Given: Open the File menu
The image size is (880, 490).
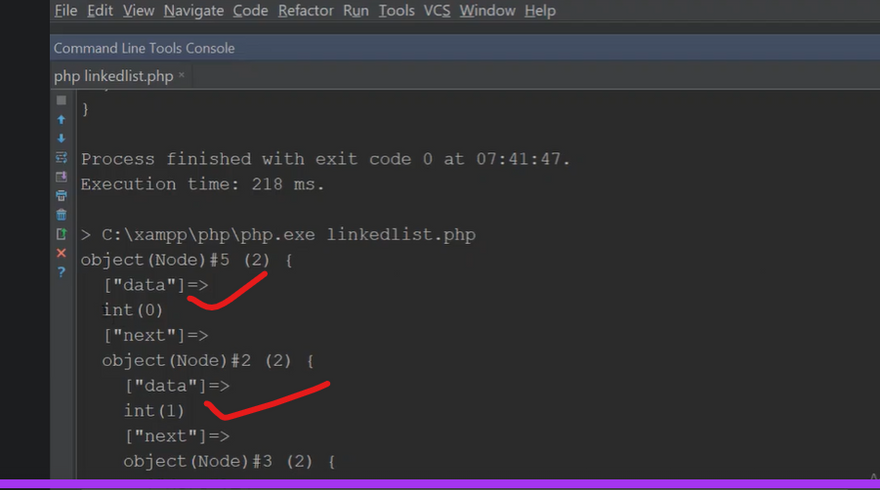Looking at the screenshot, I should (65, 11).
